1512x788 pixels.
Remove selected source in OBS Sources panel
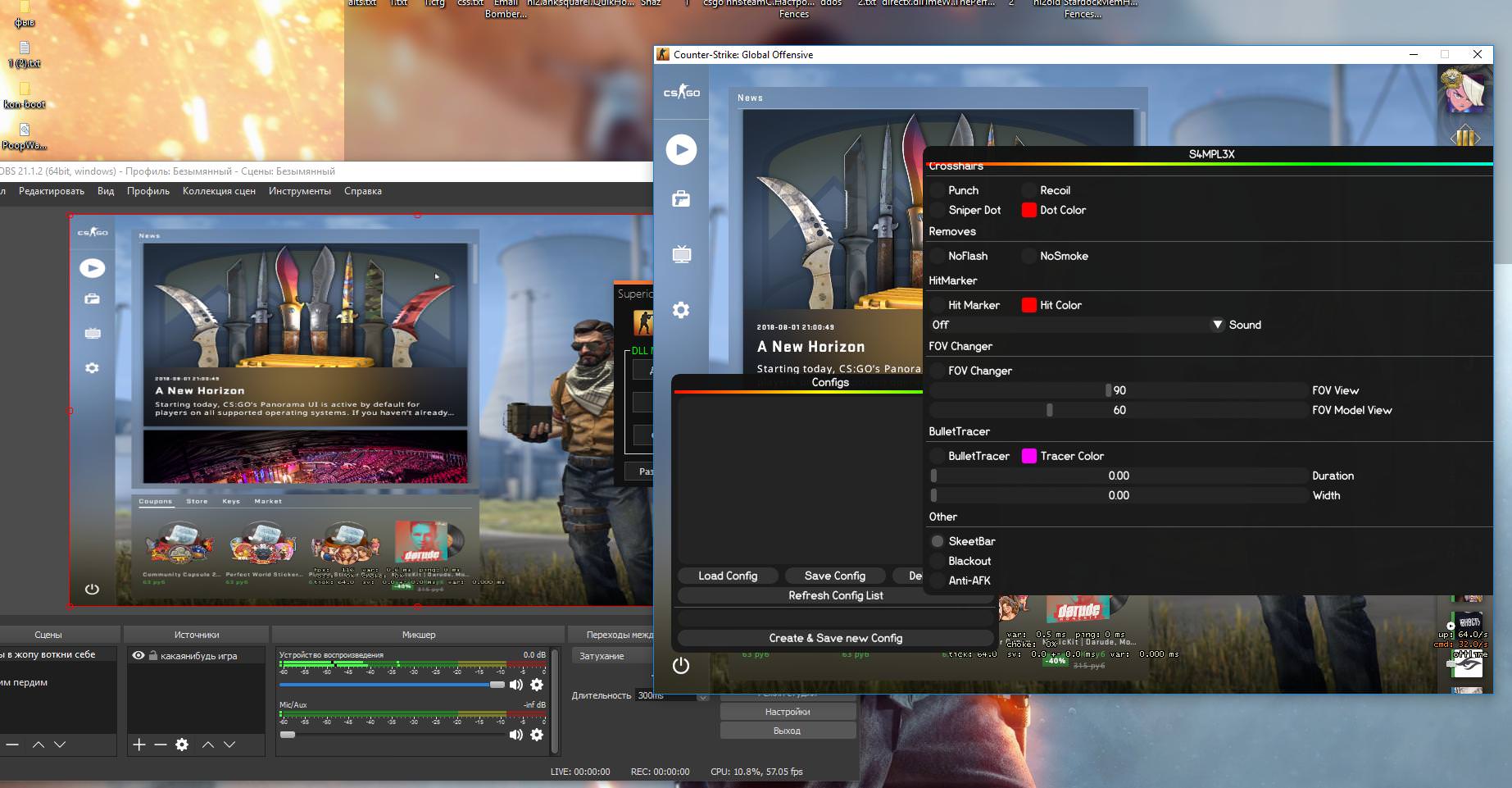point(161,745)
